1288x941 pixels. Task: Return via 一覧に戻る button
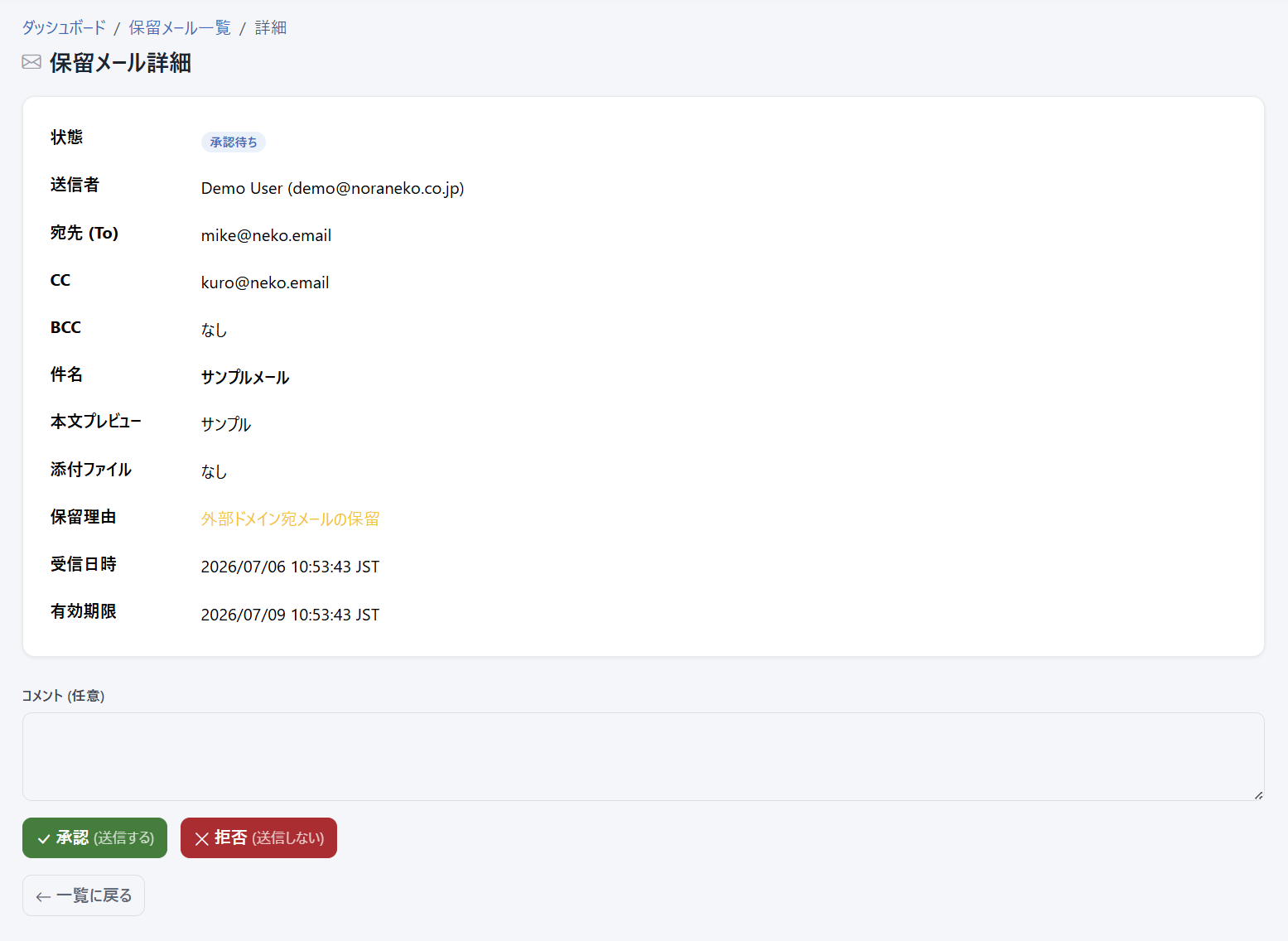(x=84, y=895)
